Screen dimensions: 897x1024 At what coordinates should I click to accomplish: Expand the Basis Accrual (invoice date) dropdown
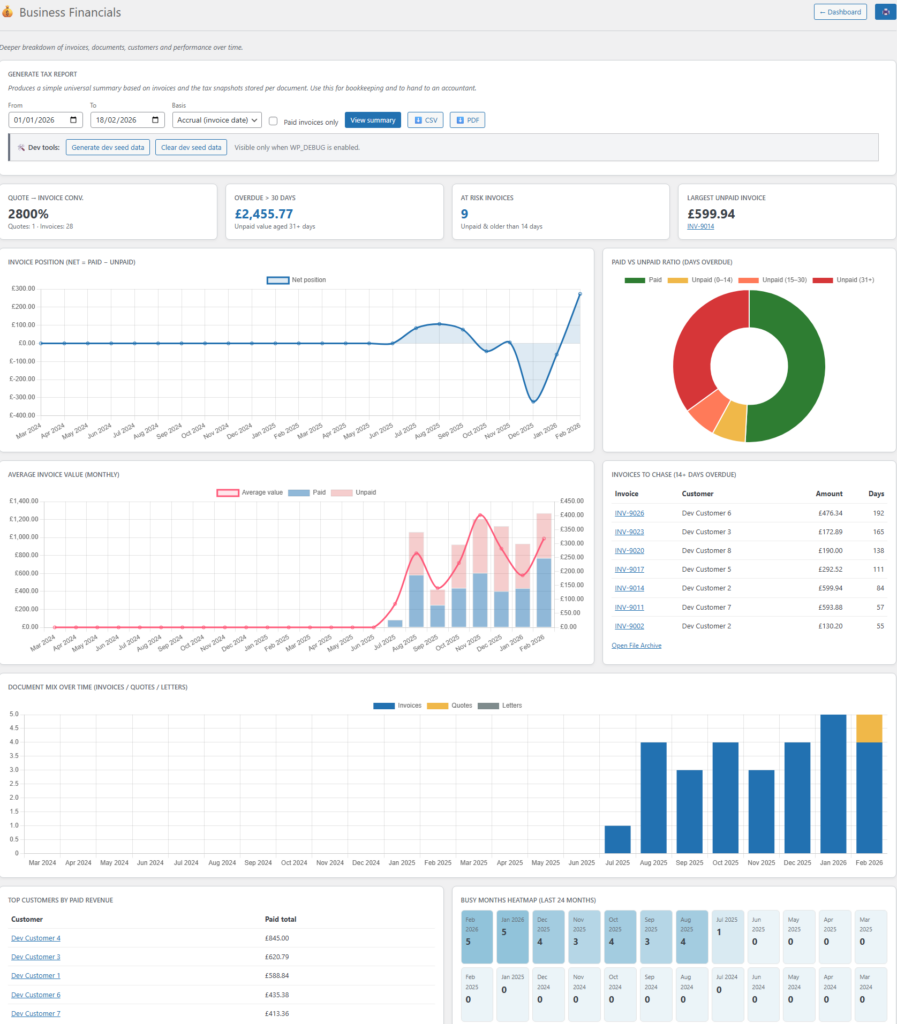216,120
